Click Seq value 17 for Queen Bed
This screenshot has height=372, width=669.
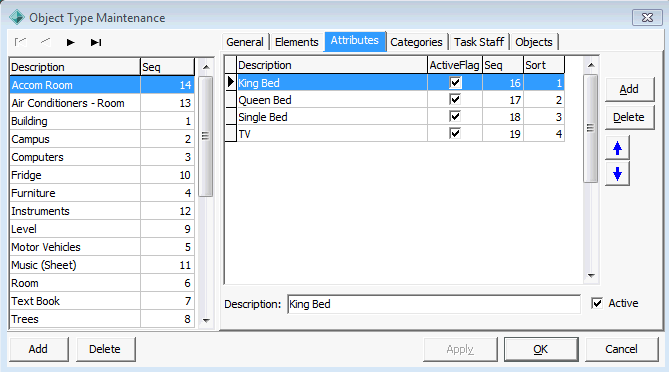click(503, 99)
